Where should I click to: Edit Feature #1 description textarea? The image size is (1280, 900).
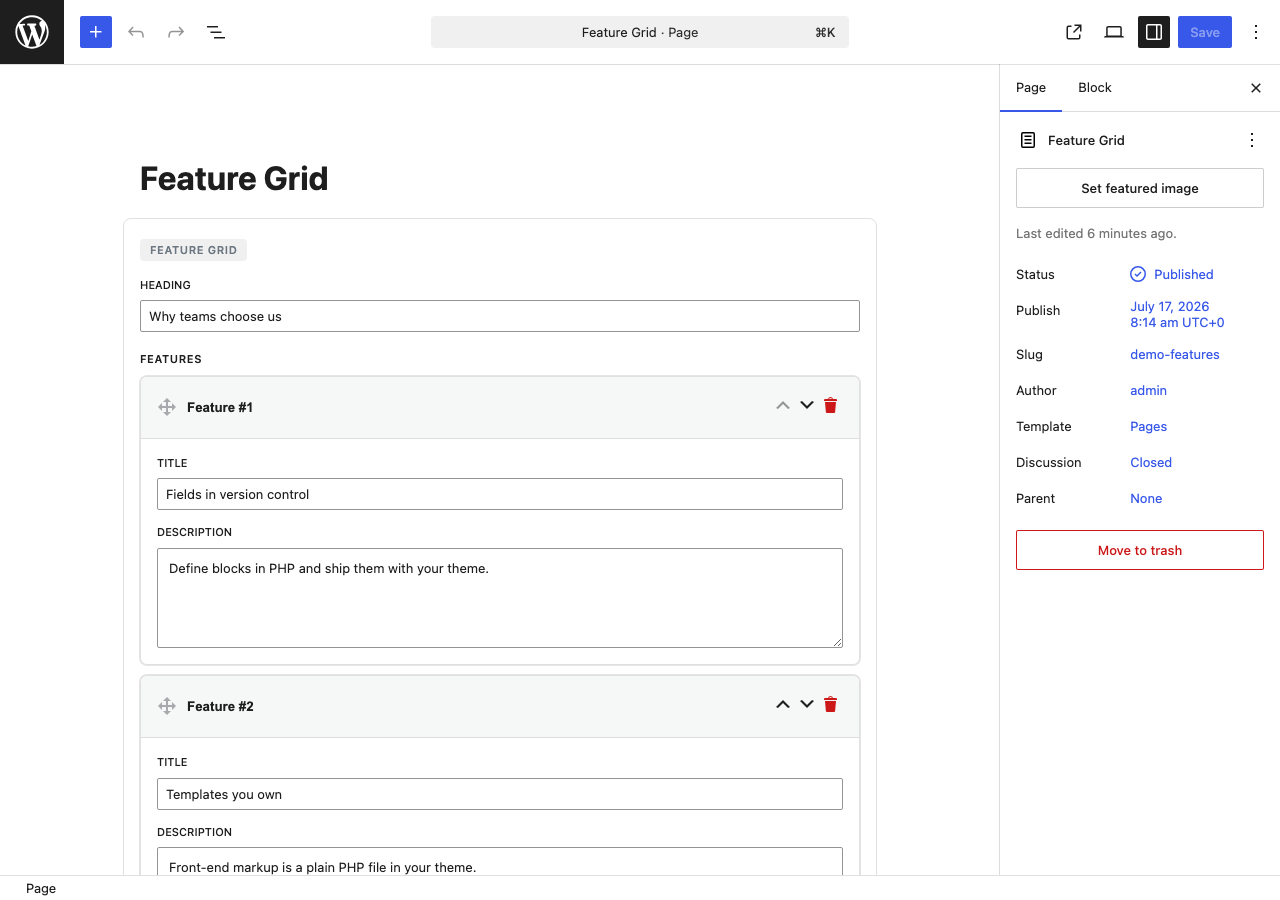[500, 598]
